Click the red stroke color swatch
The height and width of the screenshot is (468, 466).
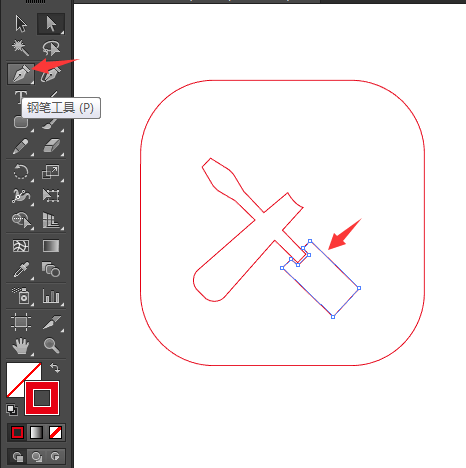[x=42, y=398]
